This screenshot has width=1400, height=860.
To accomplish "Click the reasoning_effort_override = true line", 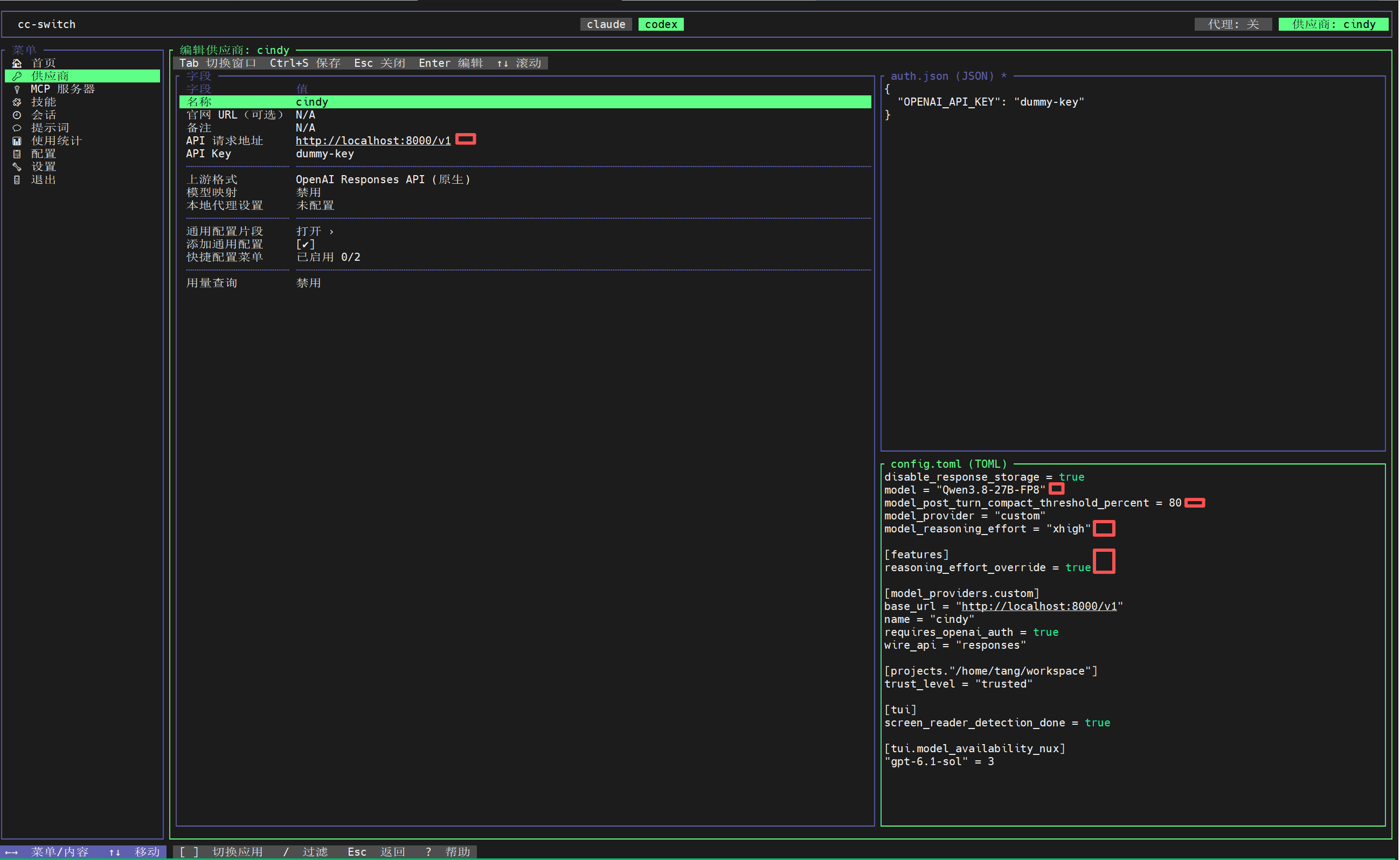I will pos(988,567).
